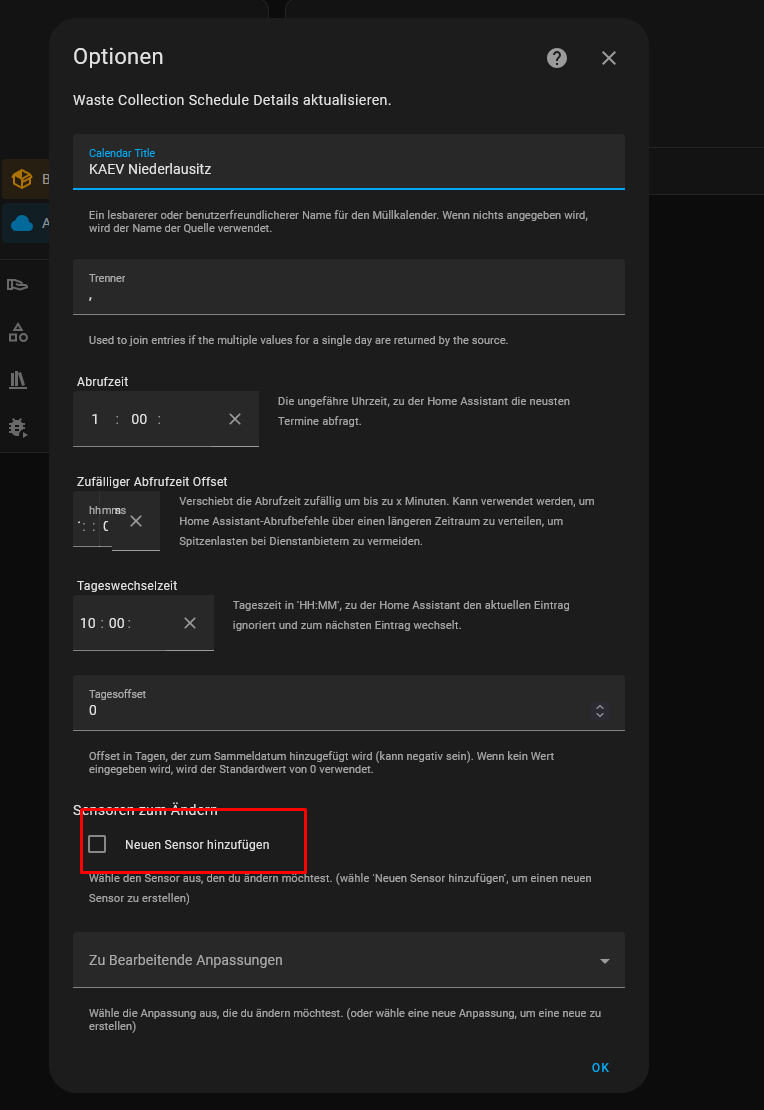
Task: Expand the Zu Bearbeitende Anpassungen dropdown
Action: click(348, 960)
